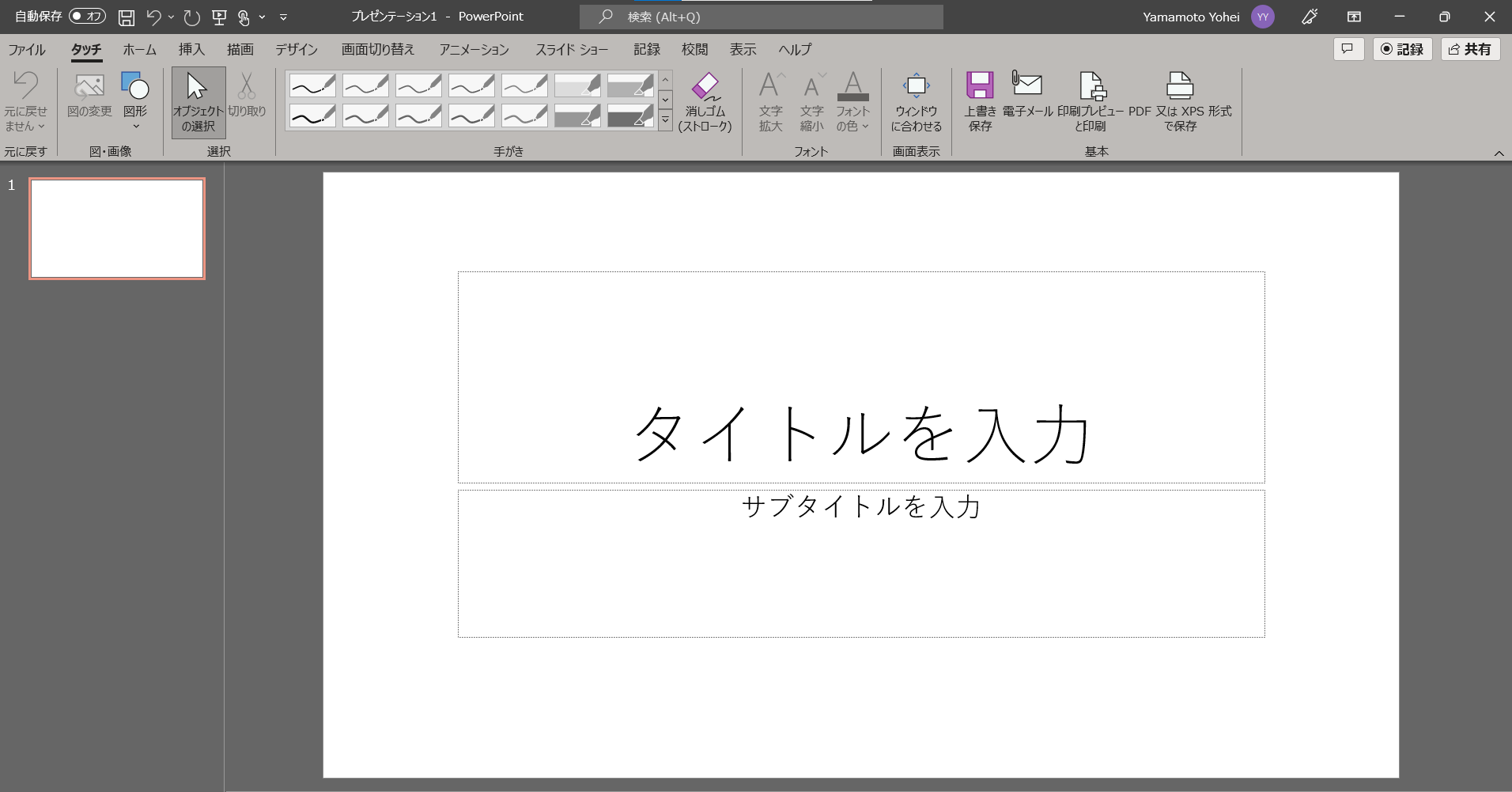The height and width of the screenshot is (792, 1512).
Task: Click 印刷プレビューと印刷 icon
Action: click(1091, 102)
